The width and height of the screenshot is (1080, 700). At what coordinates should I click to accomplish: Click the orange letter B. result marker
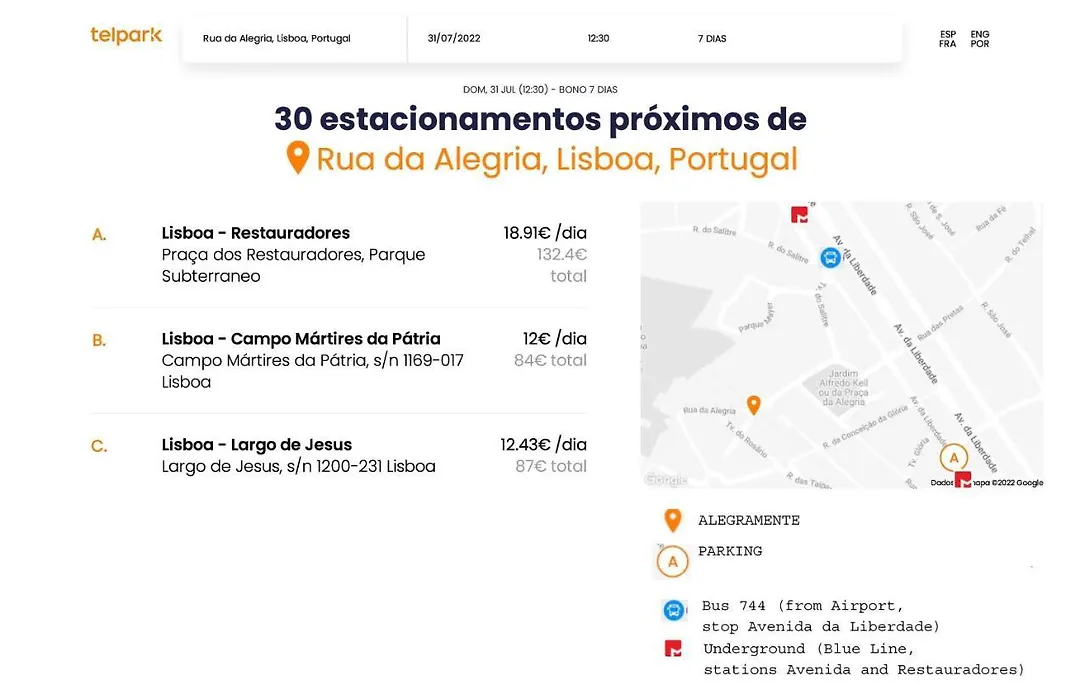pyautogui.click(x=99, y=340)
